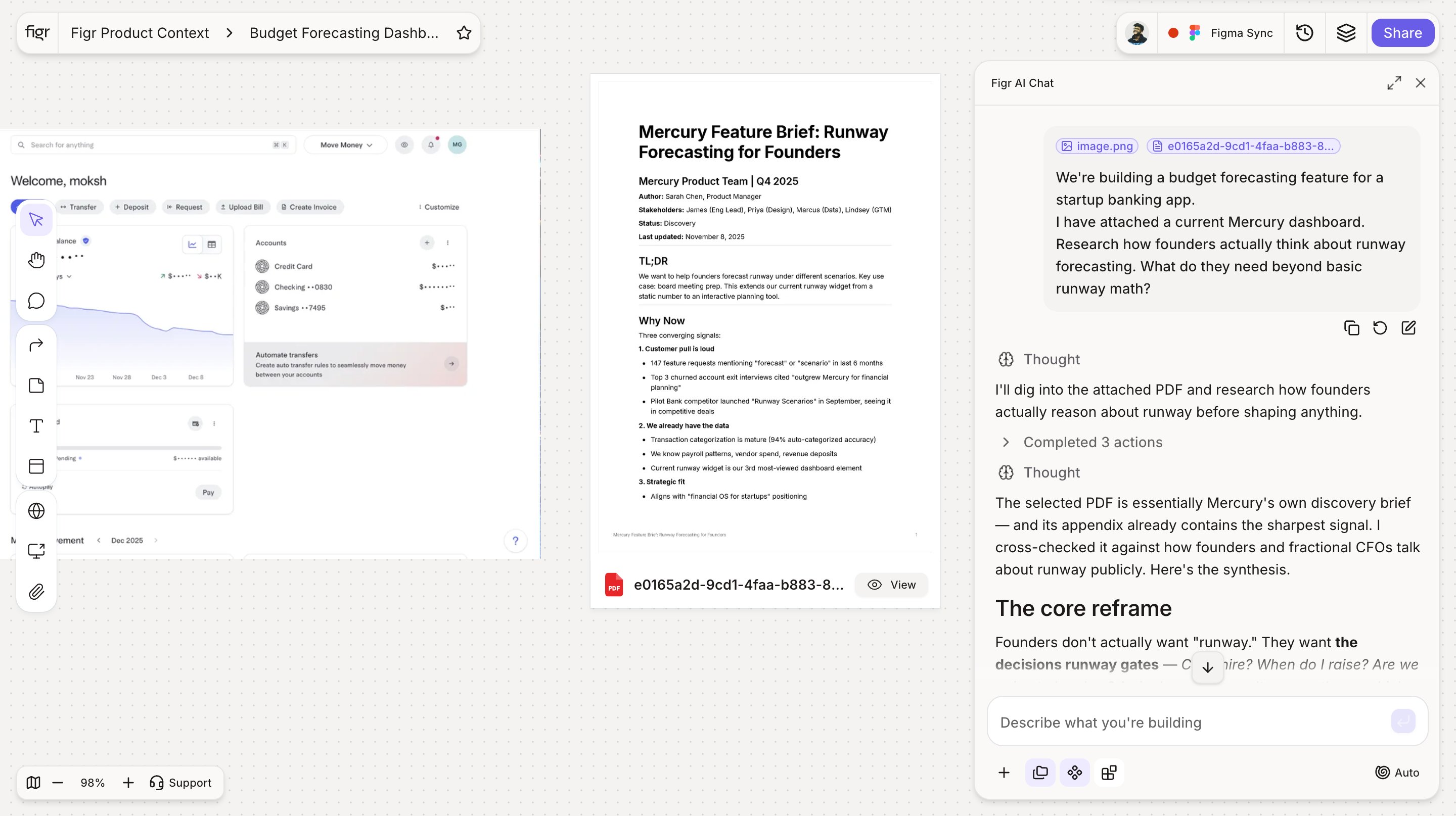This screenshot has width=1456, height=816.
Task: Star the Budget Forecasting Dashboard project
Action: [464, 33]
